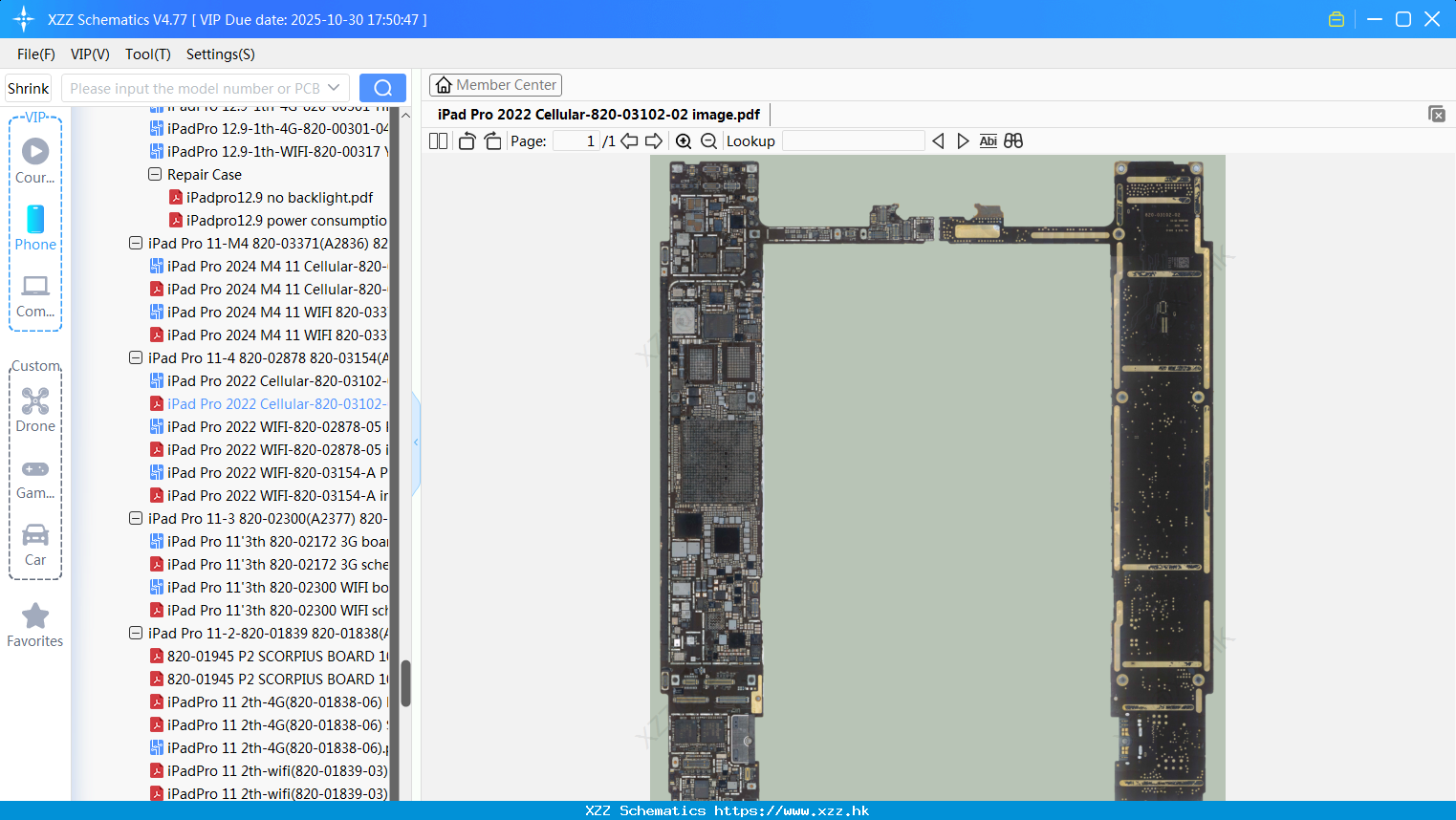Click tree scrollbar up arrow
1456x820 pixels.
click(405, 115)
